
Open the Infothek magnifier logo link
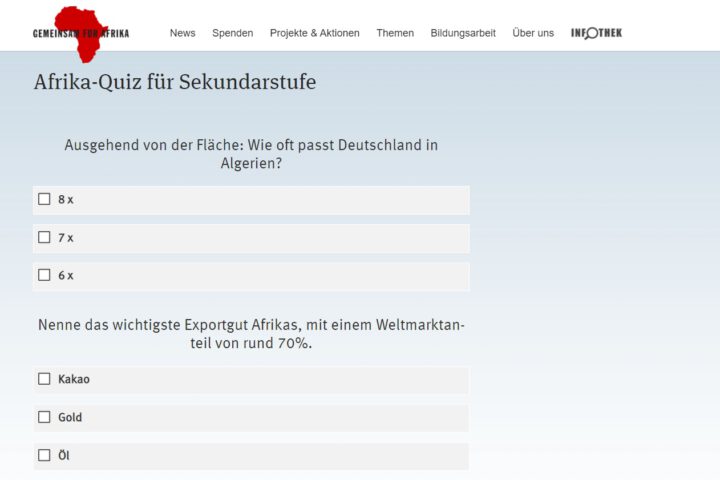[x=596, y=33]
